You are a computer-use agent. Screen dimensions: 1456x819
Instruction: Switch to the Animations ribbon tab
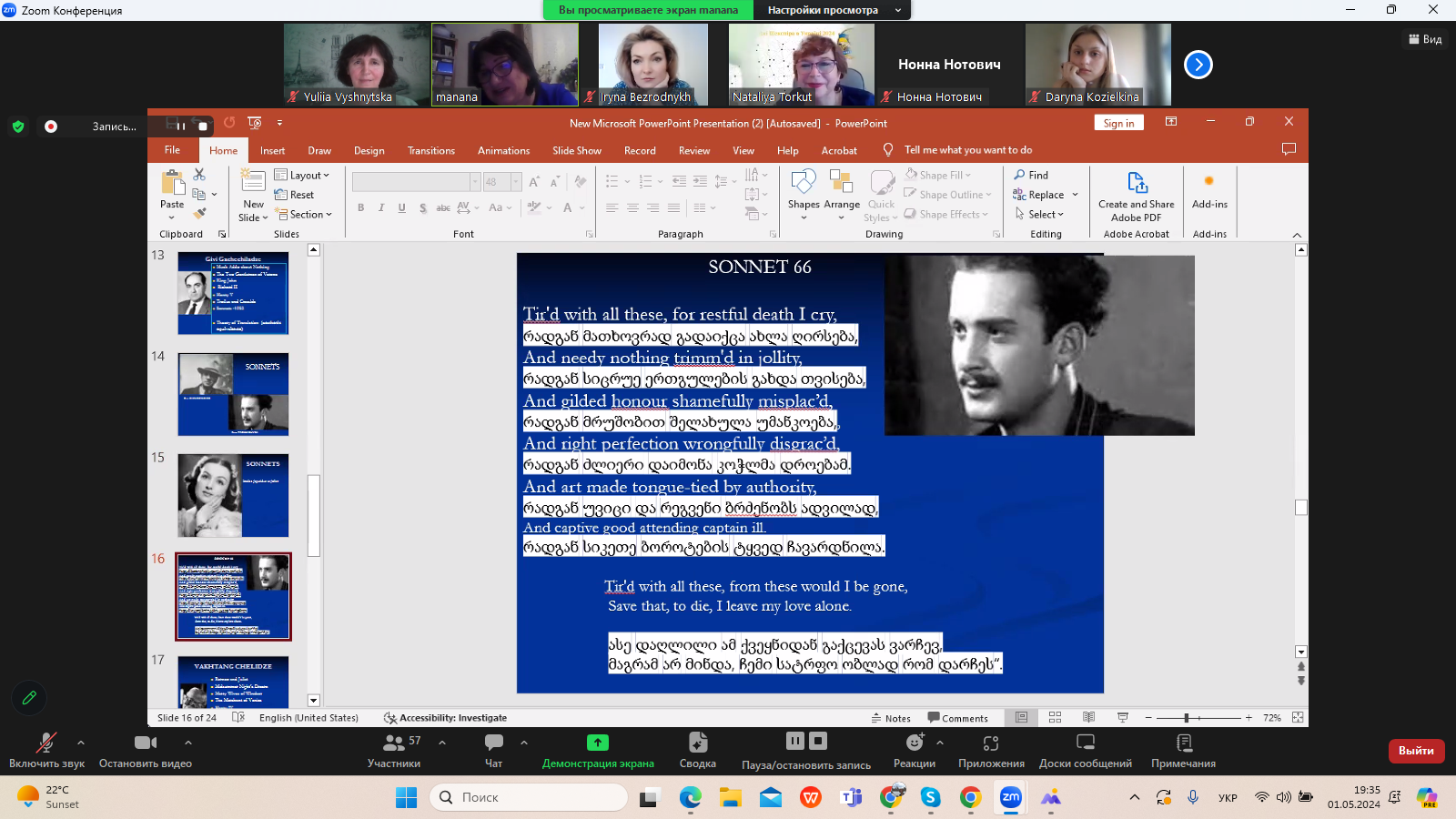point(503,151)
